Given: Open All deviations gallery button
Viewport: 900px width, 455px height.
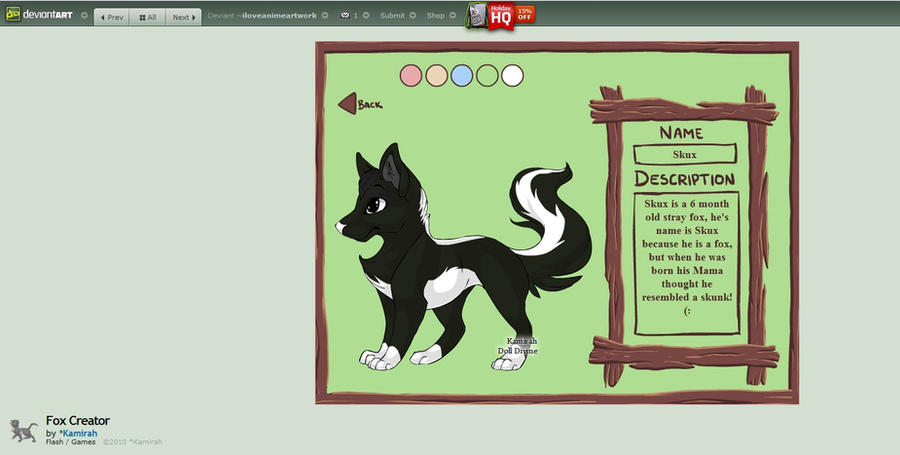Looking at the screenshot, I should [148, 17].
